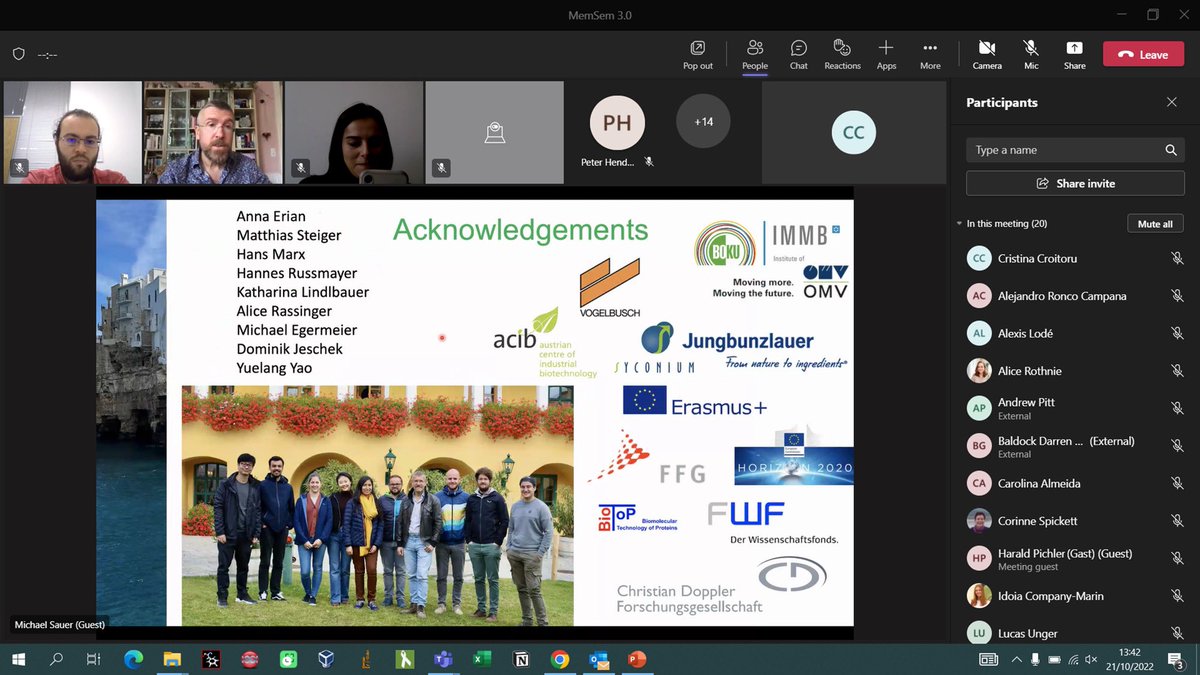1200x675 pixels.
Task: Open the More options menu
Action: 930,55
